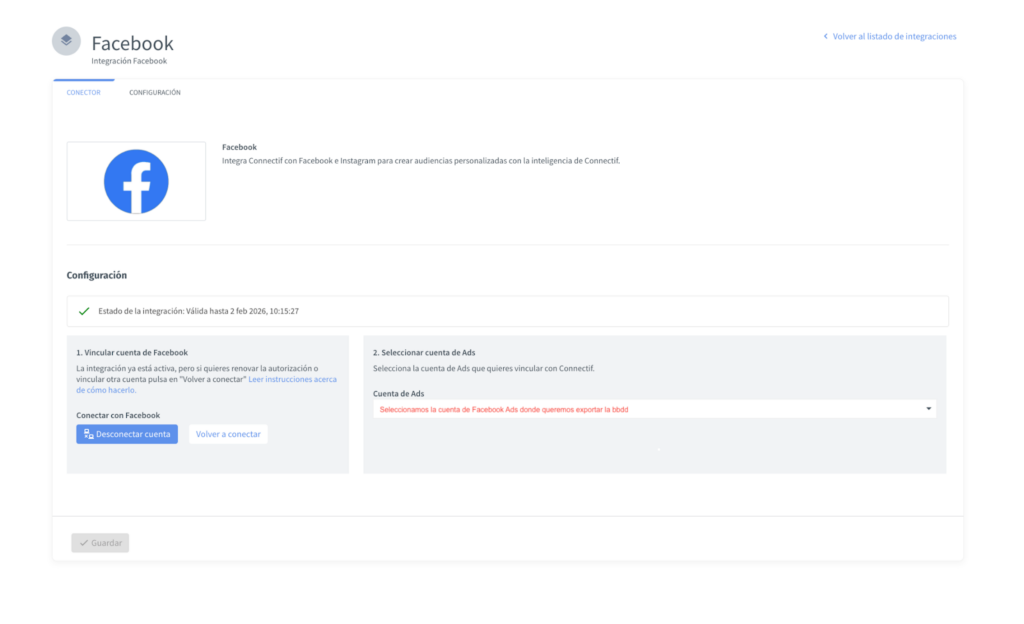Click the Configuración section heading
The width and height of the screenshot is (1024, 624).
97,275
